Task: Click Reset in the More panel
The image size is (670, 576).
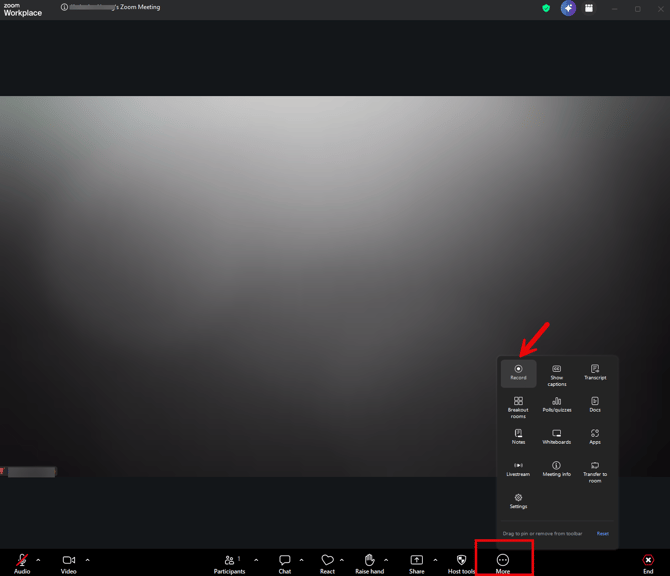Action: point(603,534)
